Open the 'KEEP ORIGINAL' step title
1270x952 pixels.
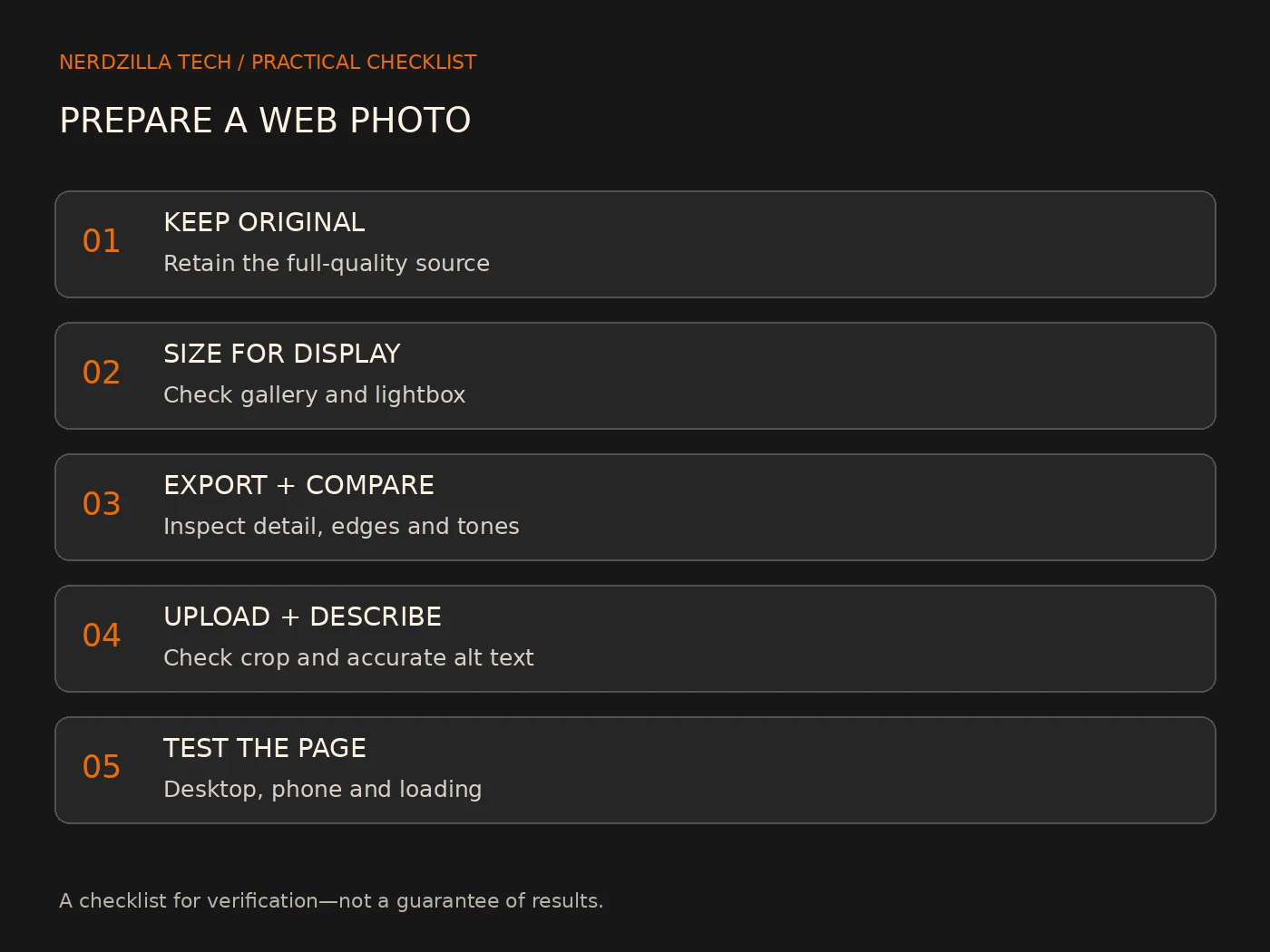(x=264, y=222)
